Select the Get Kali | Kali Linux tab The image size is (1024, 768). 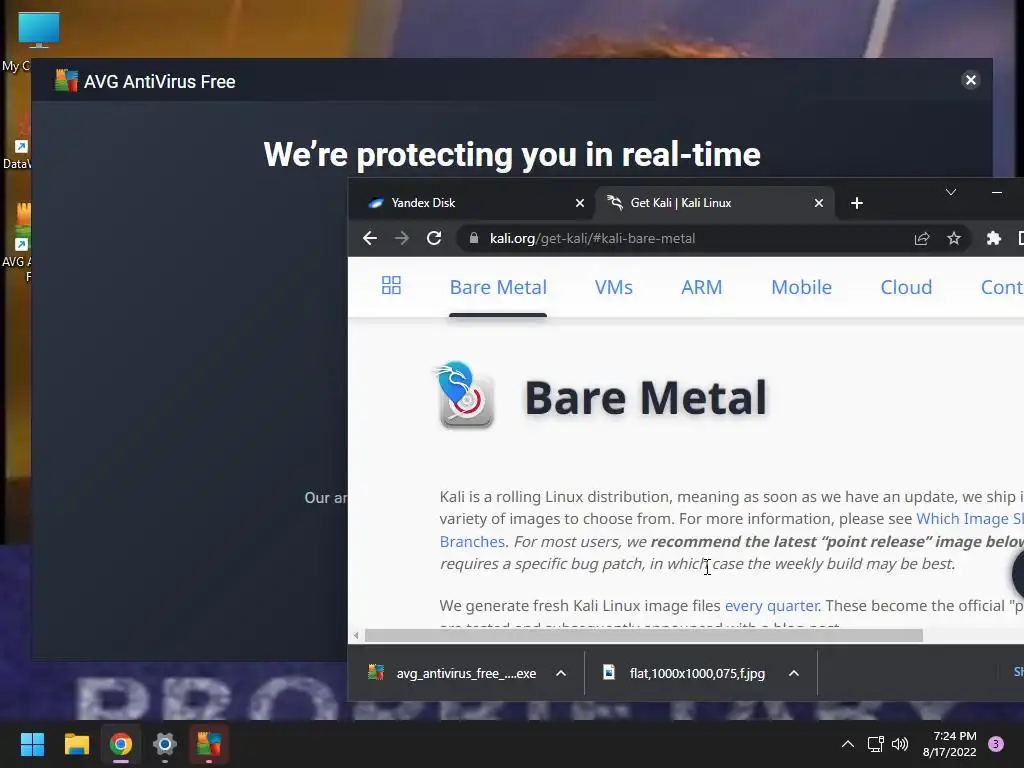click(x=715, y=203)
